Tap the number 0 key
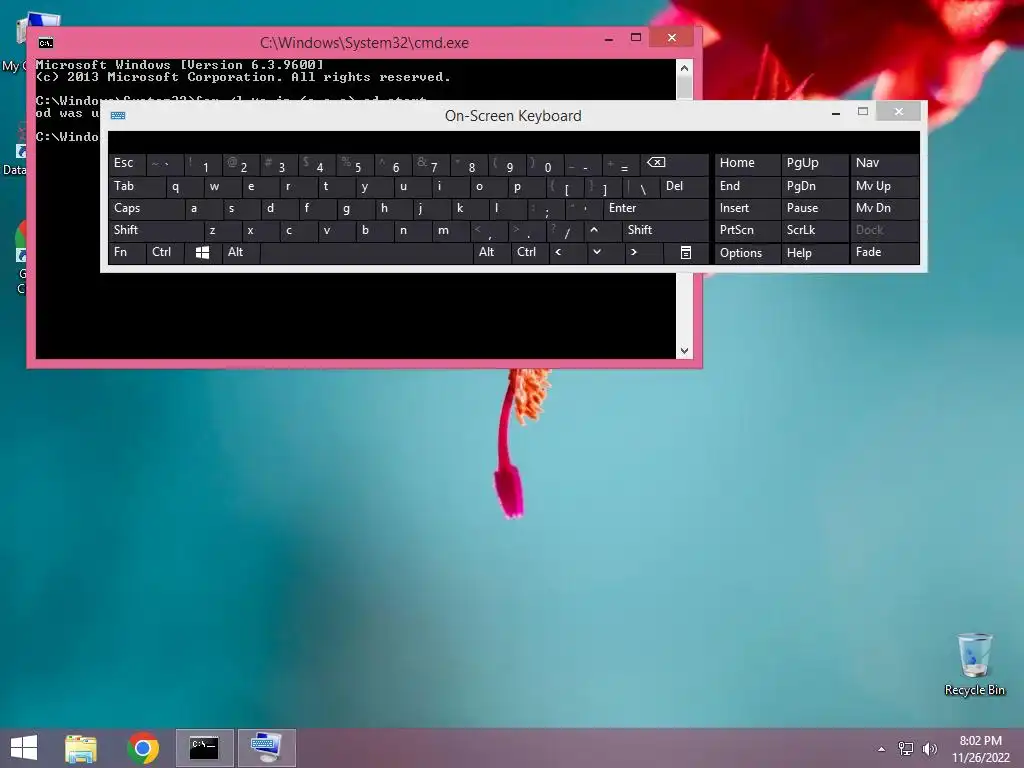 545,164
